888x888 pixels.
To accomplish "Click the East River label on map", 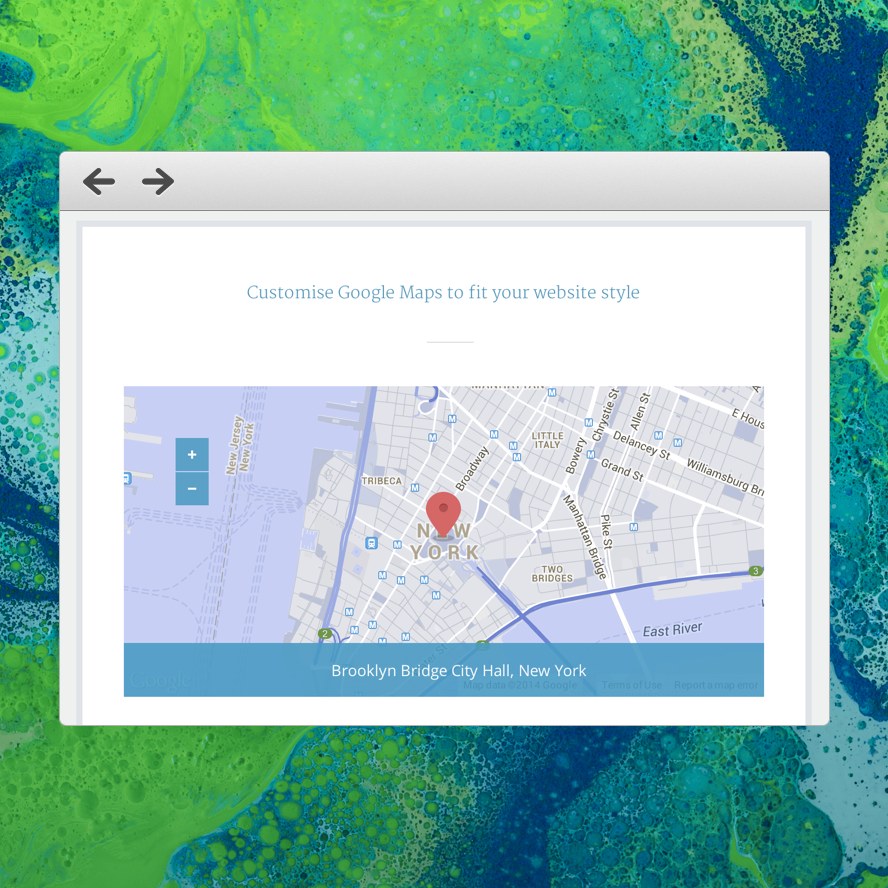I will point(672,630).
